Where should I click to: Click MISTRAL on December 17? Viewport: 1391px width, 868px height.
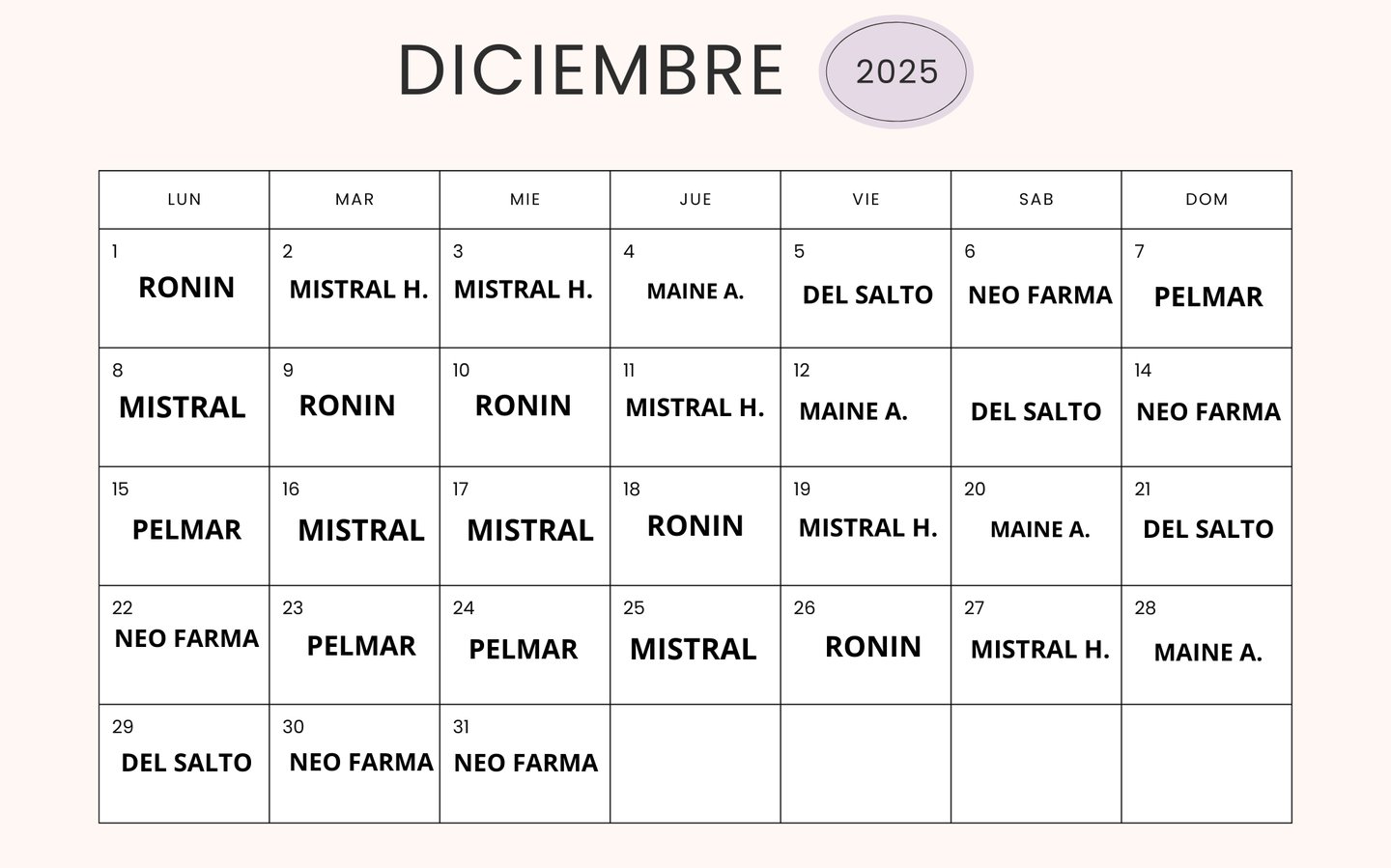coord(529,530)
